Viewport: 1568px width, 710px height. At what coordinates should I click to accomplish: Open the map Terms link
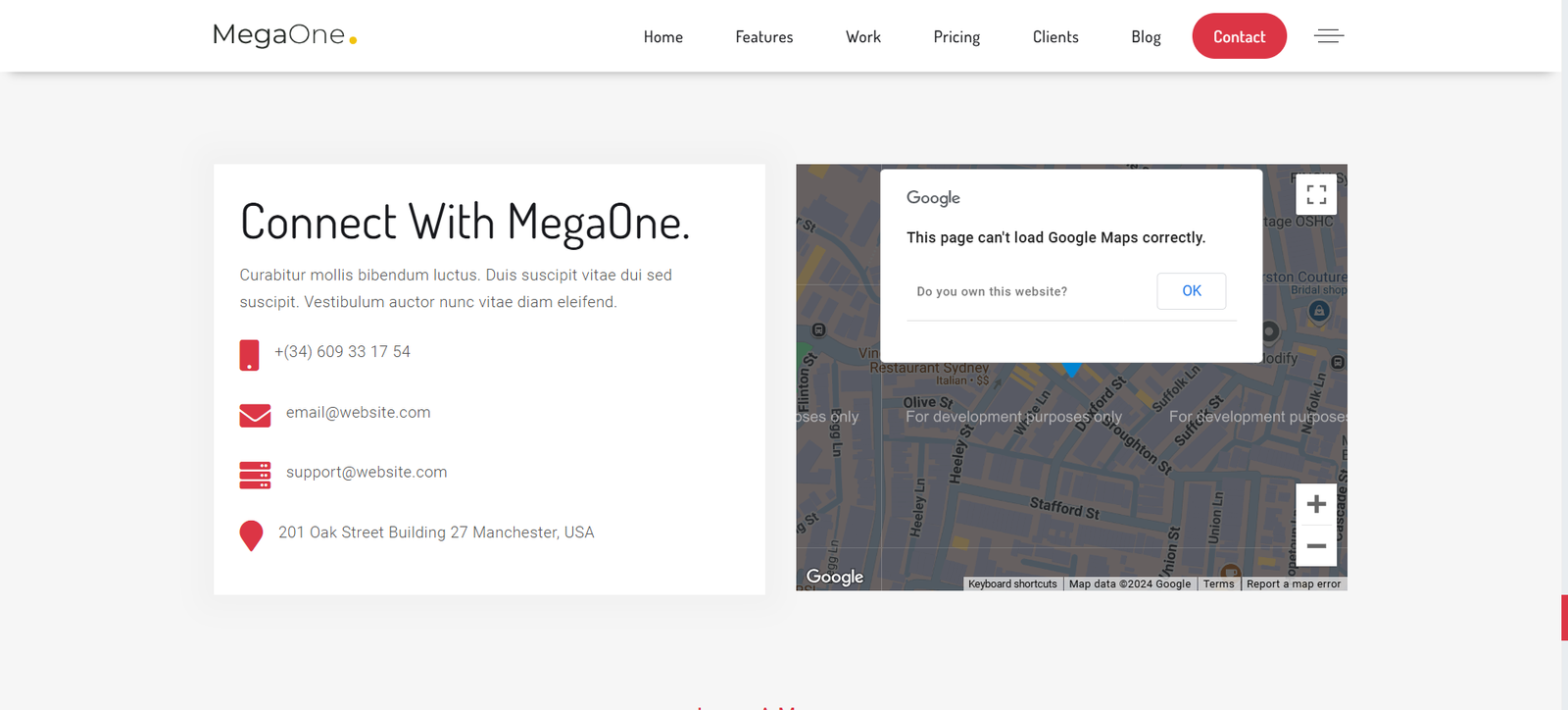pos(1219,583)
